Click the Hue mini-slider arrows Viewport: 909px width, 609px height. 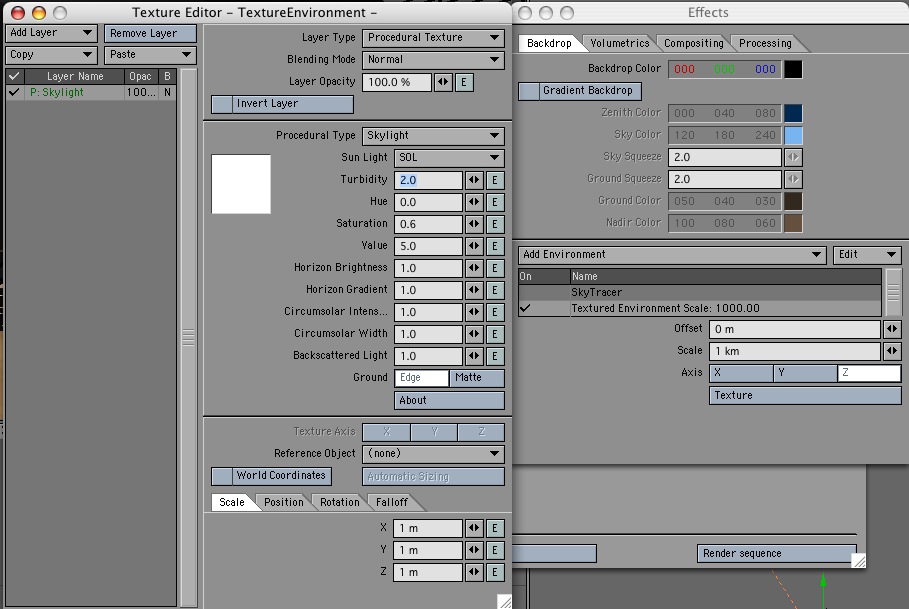[474, 202]
